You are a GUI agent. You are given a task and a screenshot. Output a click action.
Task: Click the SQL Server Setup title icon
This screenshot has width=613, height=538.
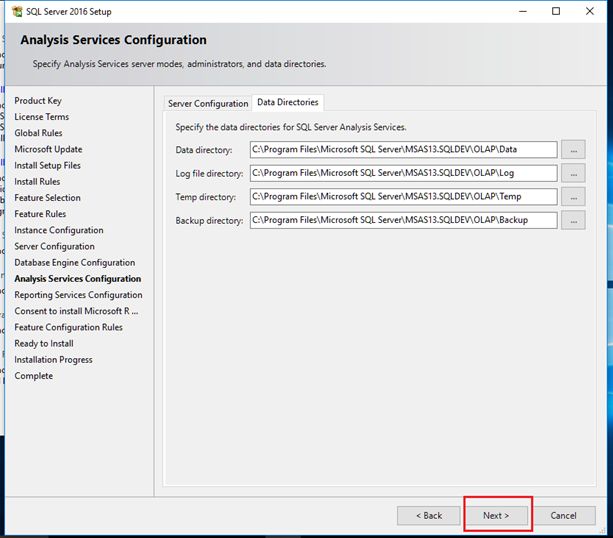point(15,12)
